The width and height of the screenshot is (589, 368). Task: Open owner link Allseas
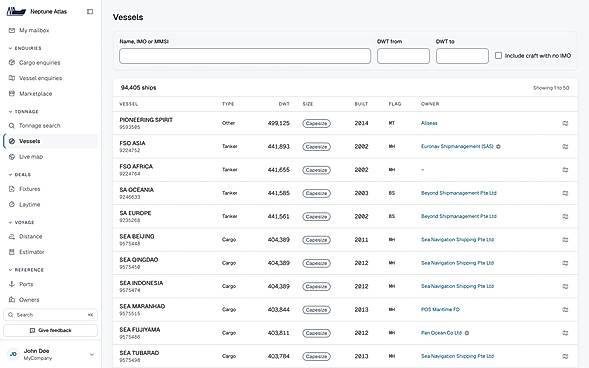coord(429,123)
